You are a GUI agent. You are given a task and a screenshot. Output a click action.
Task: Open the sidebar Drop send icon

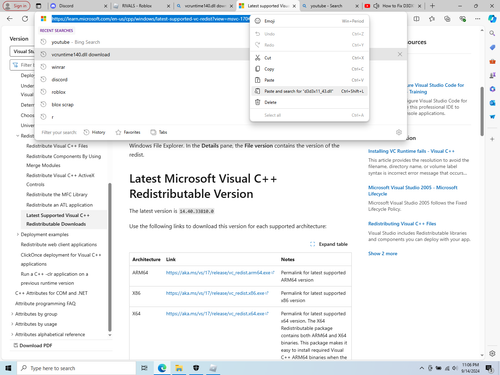492,117
